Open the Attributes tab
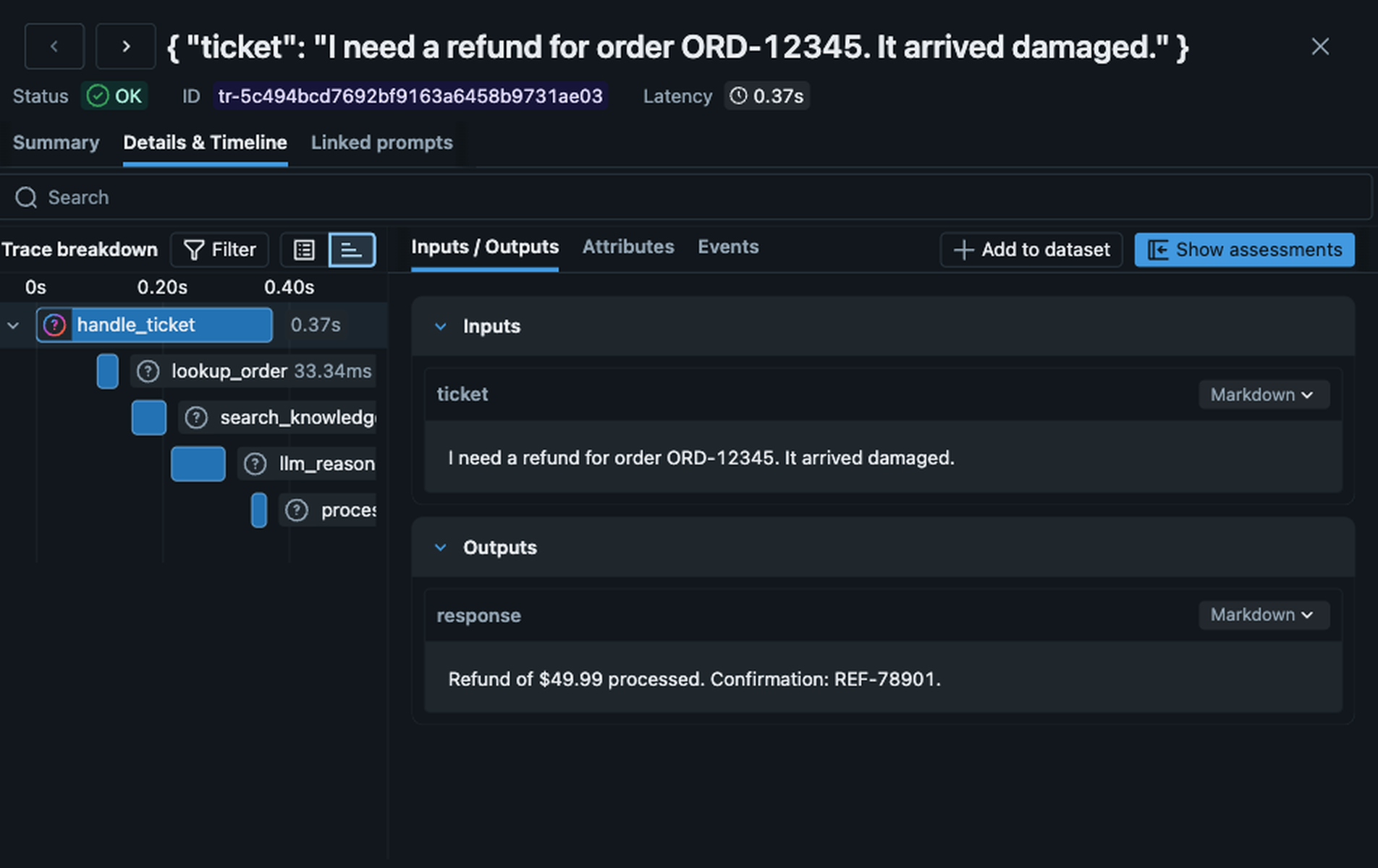The height and width of the screenshot is (868, 1378). [627, 247]
